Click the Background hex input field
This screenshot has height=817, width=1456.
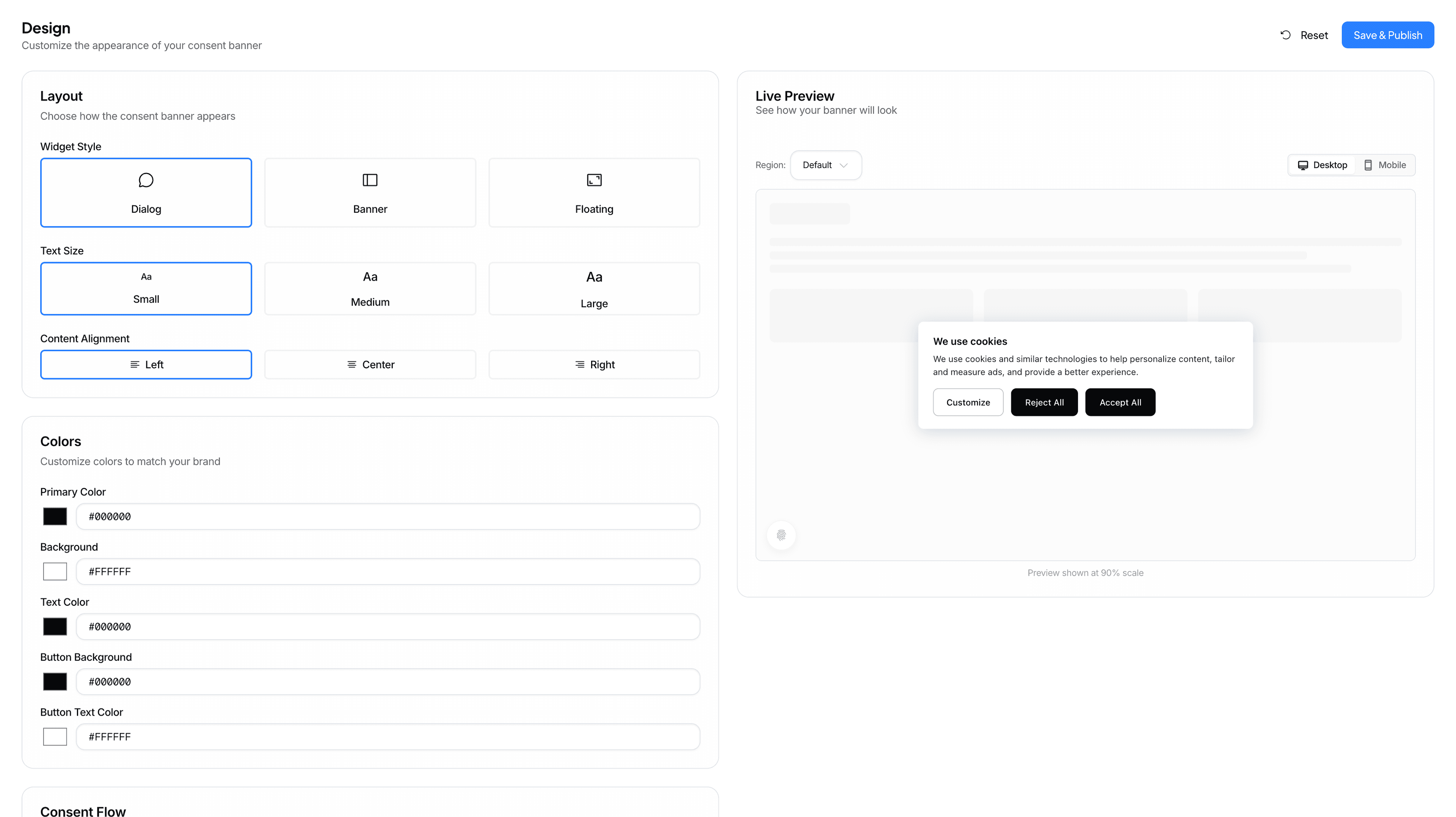388,572
